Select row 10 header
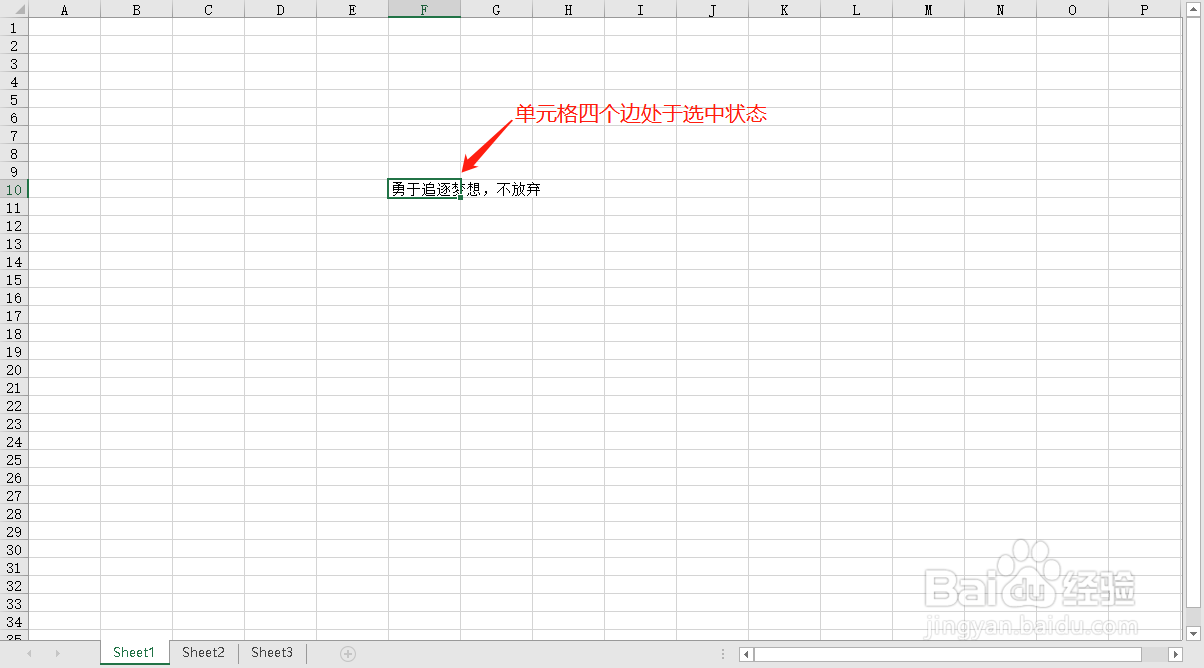1204x668 pixels. [14, 189]
